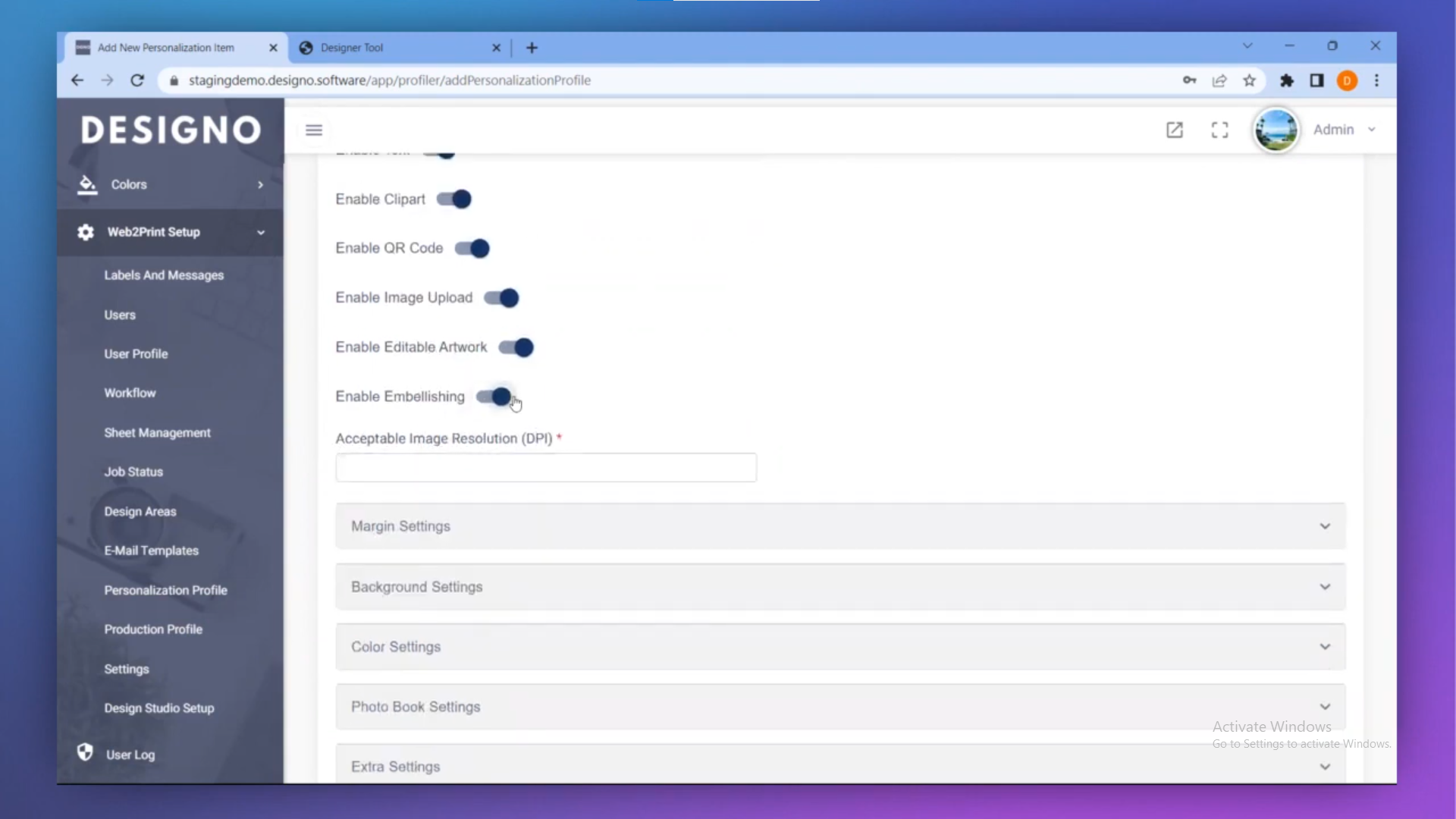1456x819 pixels.
Task: Click the Colors paint bucket icon
Action: tap(87, 184)
